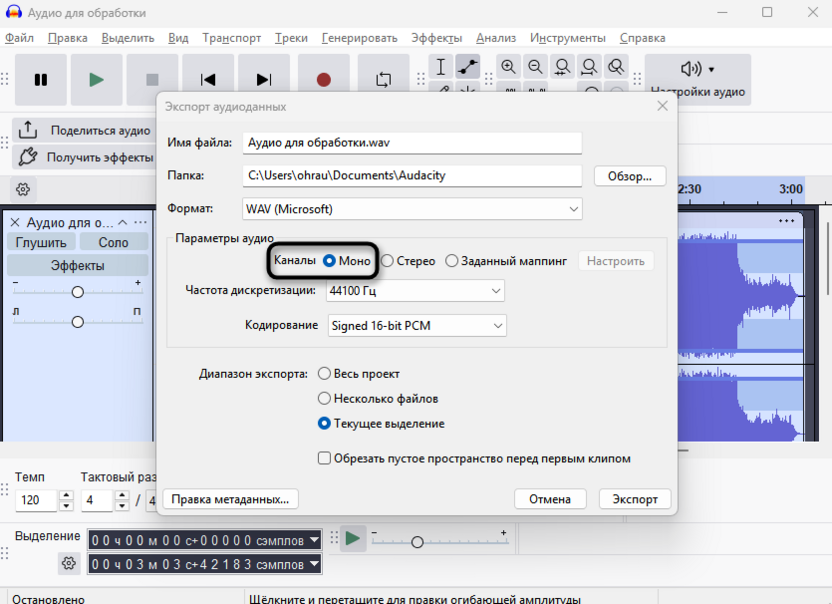Open the sample rate dropdown 44100 Гц
This screenshot has height=604, width=832.
tap(415, 291)
